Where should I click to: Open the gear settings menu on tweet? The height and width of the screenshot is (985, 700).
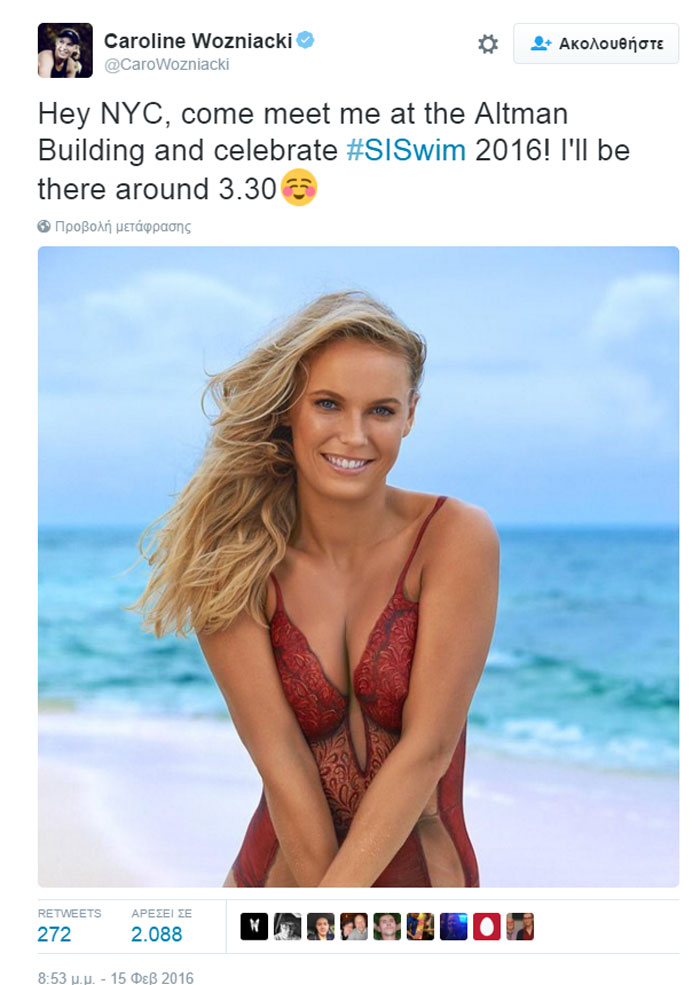tap(488, 44)
